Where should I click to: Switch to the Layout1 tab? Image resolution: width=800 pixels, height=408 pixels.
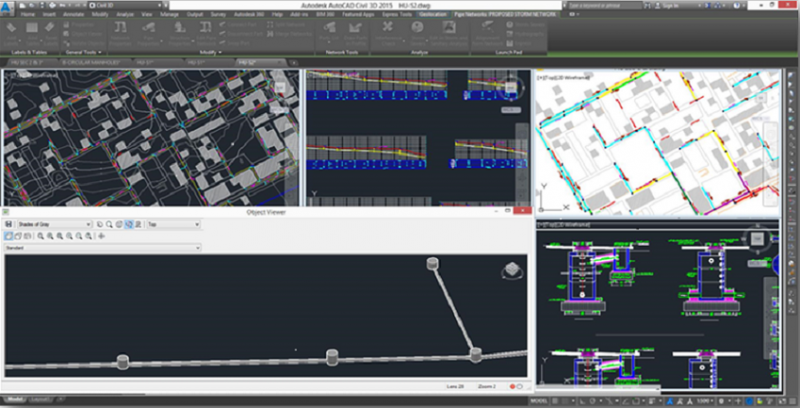click(39, 400)
